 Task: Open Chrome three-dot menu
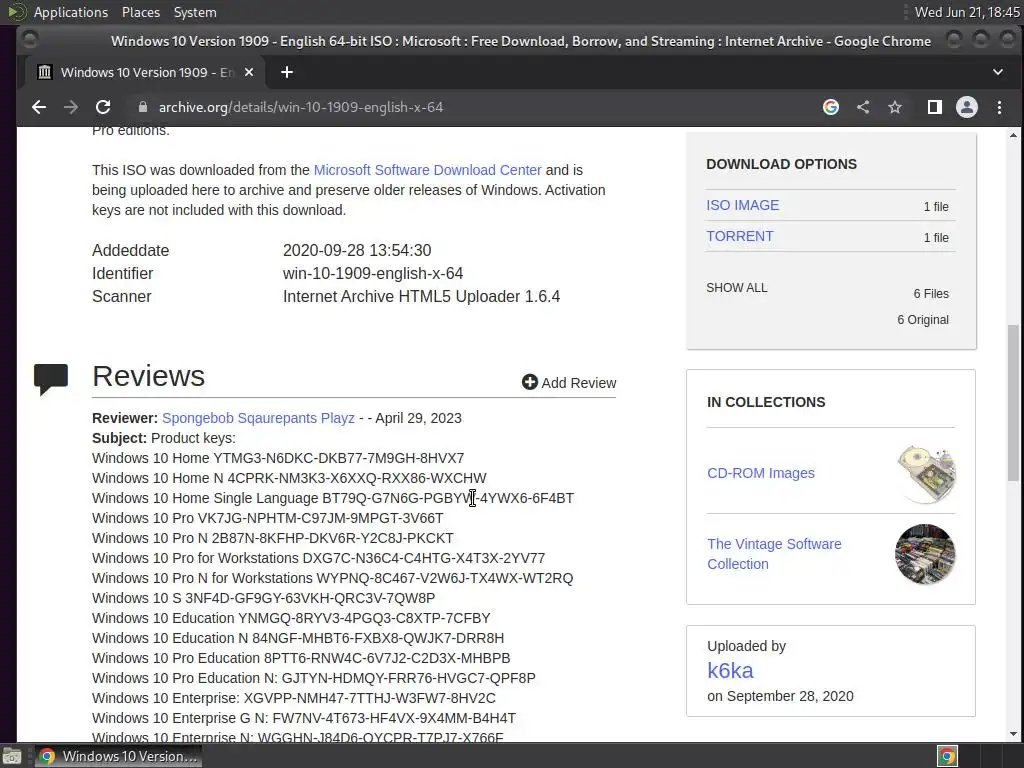pyautogui.click(x=999, y=107)
